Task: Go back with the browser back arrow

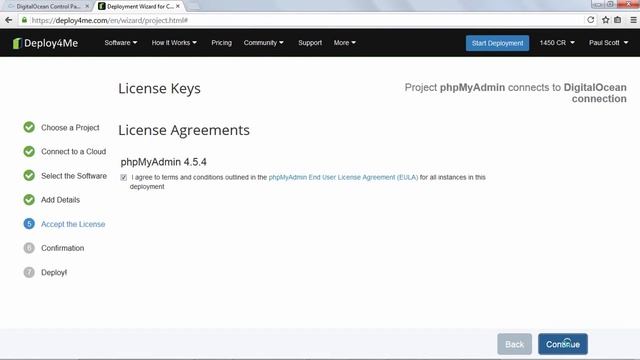Action: pos(9,20)
